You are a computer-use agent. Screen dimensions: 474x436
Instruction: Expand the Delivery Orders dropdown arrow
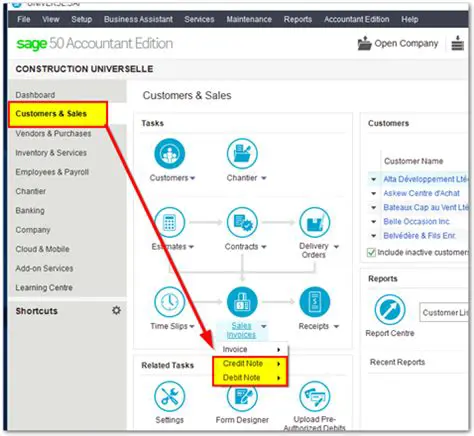point(336,247)
